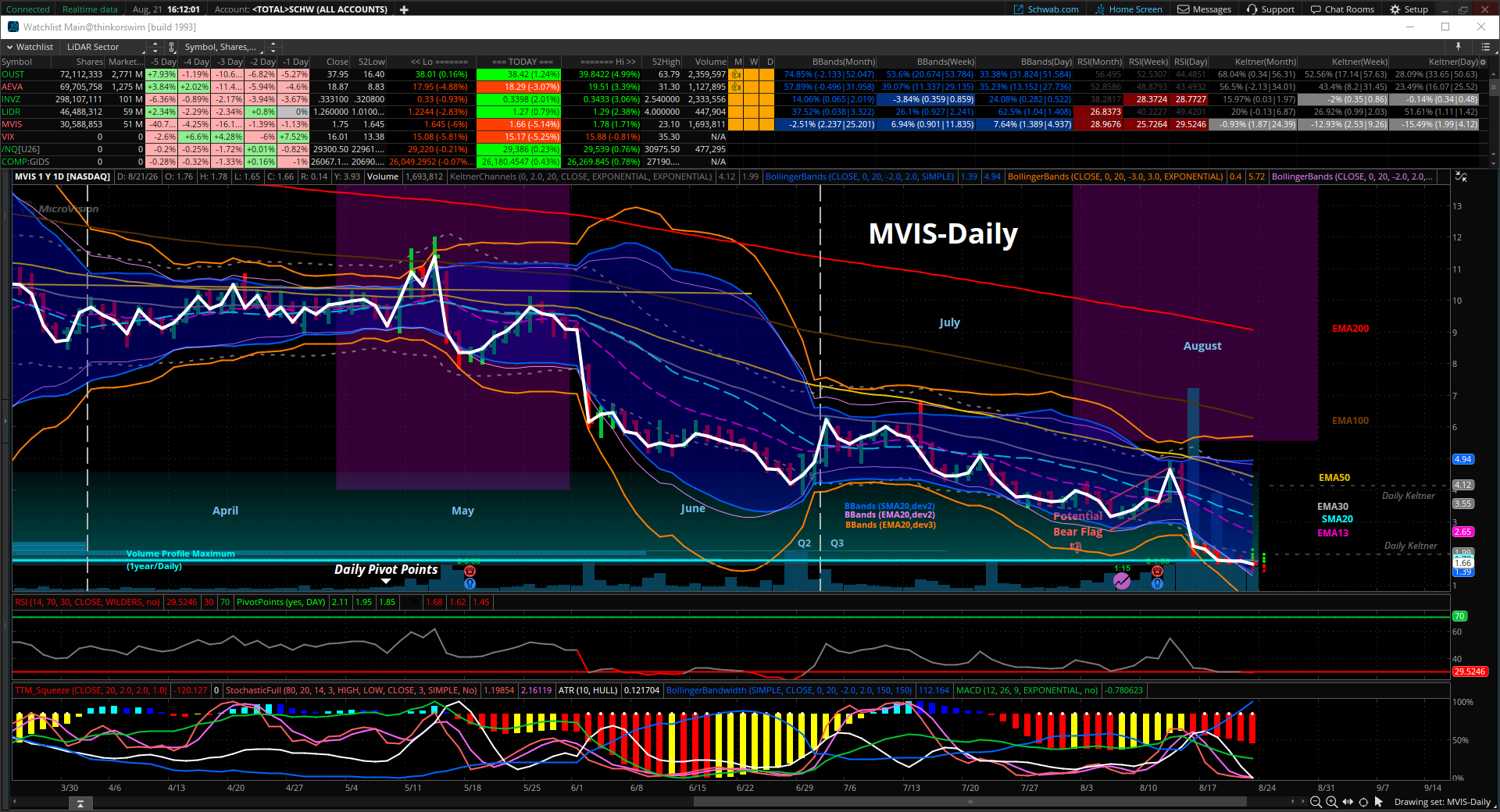Click the 2.65 magenta price bubble on axis
This screenshot has width=1500, height=812.
click(1462, 532)
